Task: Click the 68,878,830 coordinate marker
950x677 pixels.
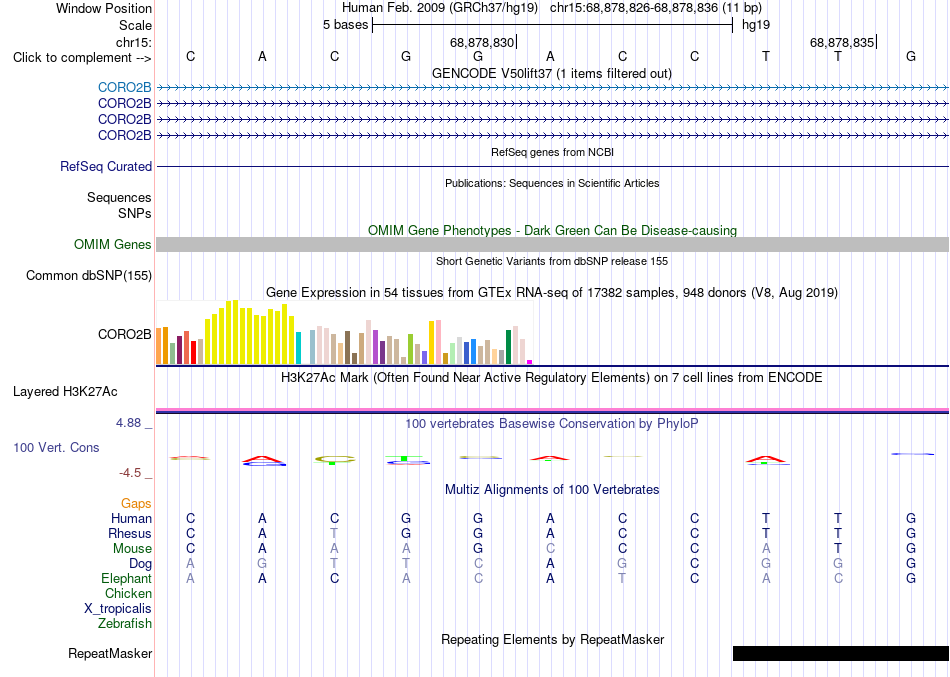Action: point(482,42)
